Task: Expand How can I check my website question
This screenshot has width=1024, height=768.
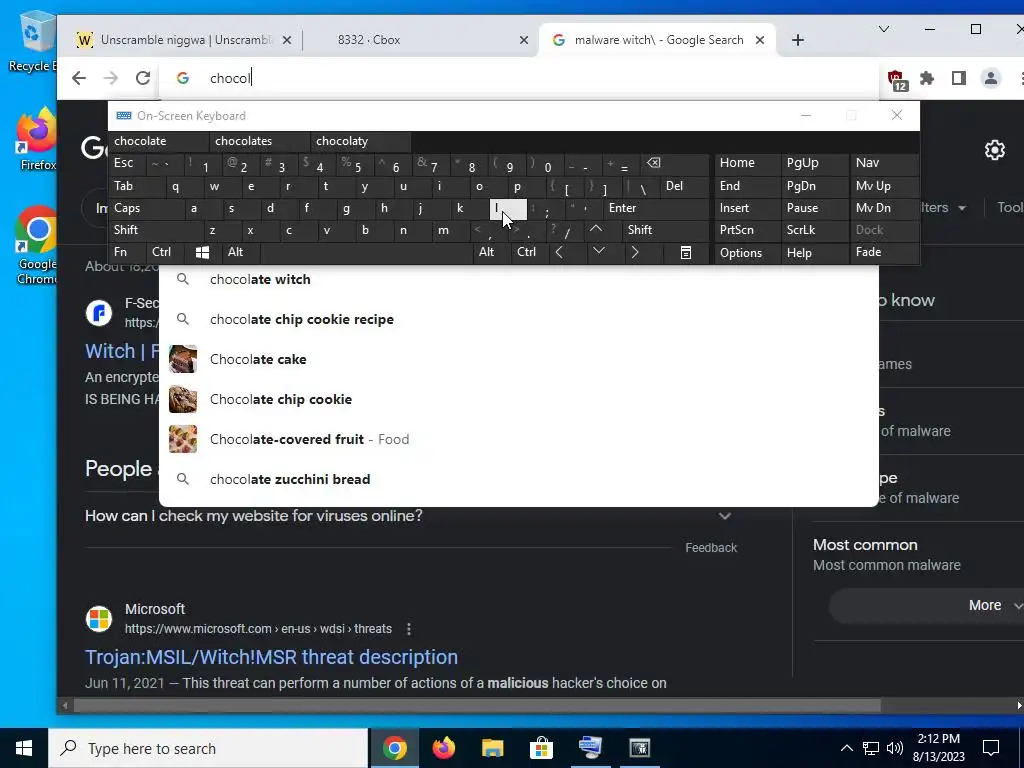Action: [411, 516]
